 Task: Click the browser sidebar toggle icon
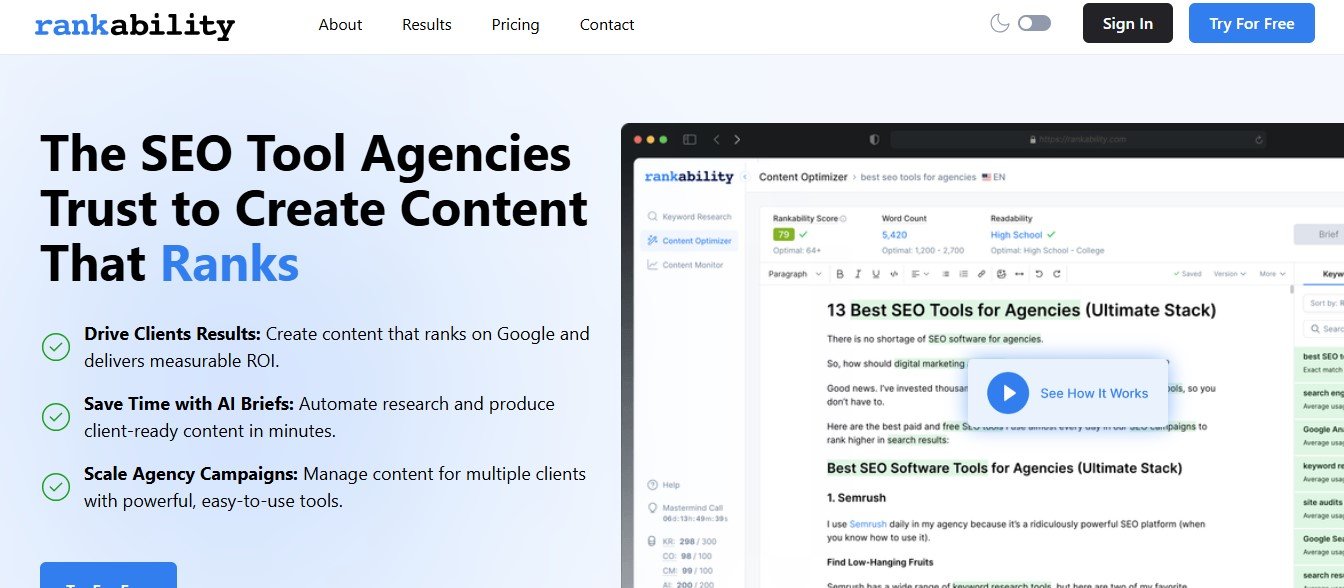click(689, 140)
